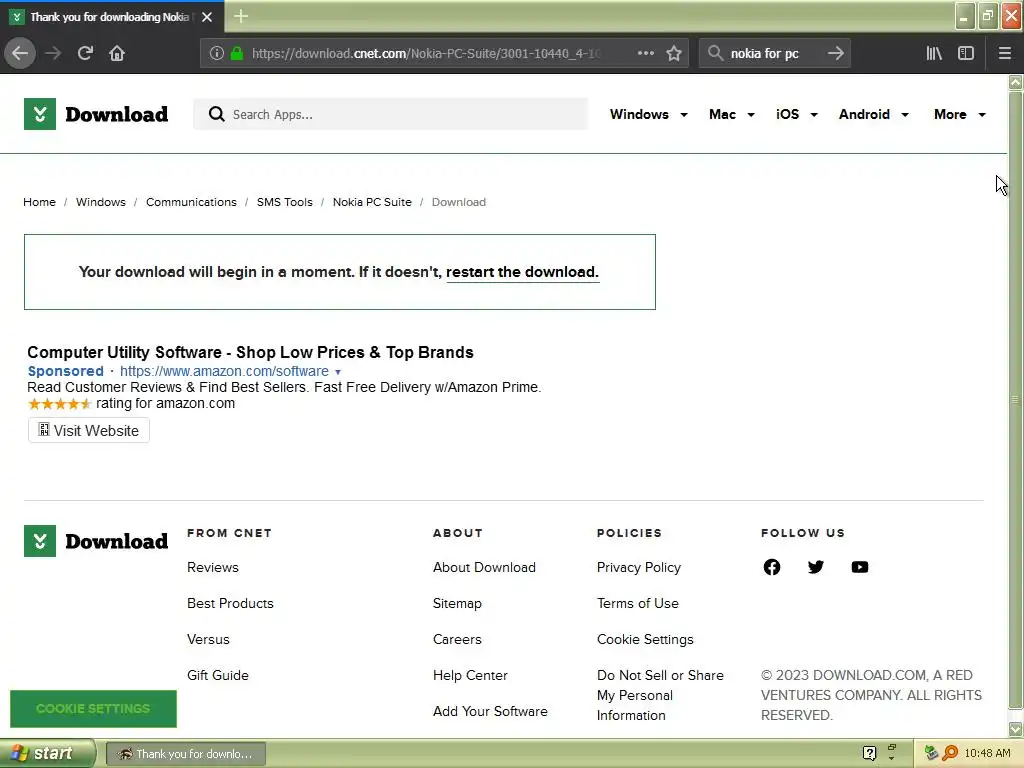The width and height of the screenshot is (1024, 768).
Task: Open Best Products footer link
Action: point(230,603)
